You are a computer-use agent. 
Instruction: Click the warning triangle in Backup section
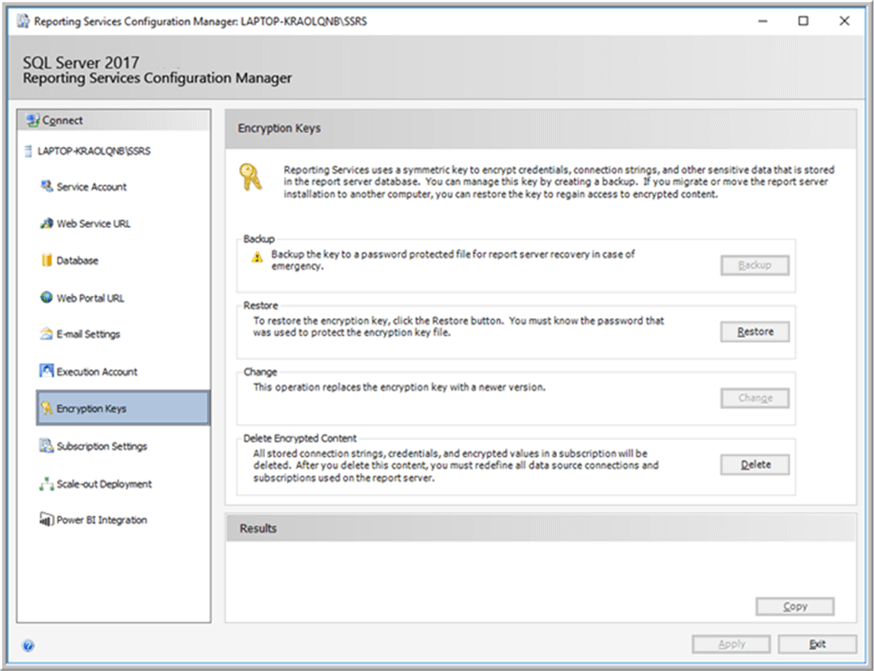tap(257, 257)
